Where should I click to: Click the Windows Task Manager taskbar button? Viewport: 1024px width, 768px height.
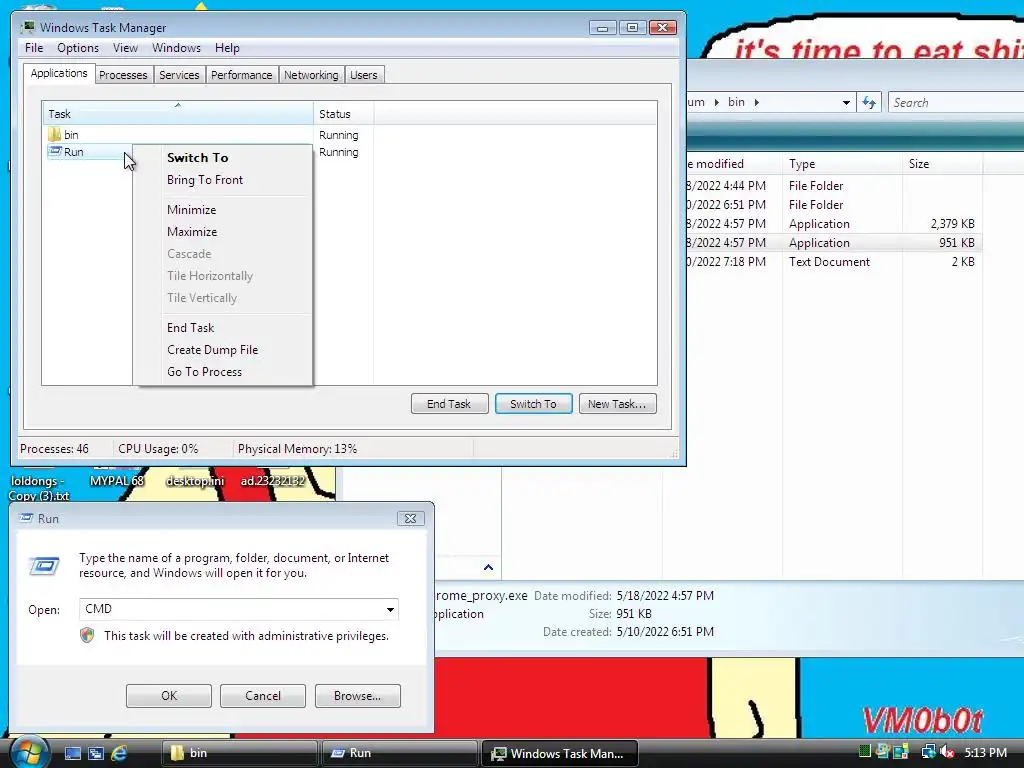click(x=559, y=753)
